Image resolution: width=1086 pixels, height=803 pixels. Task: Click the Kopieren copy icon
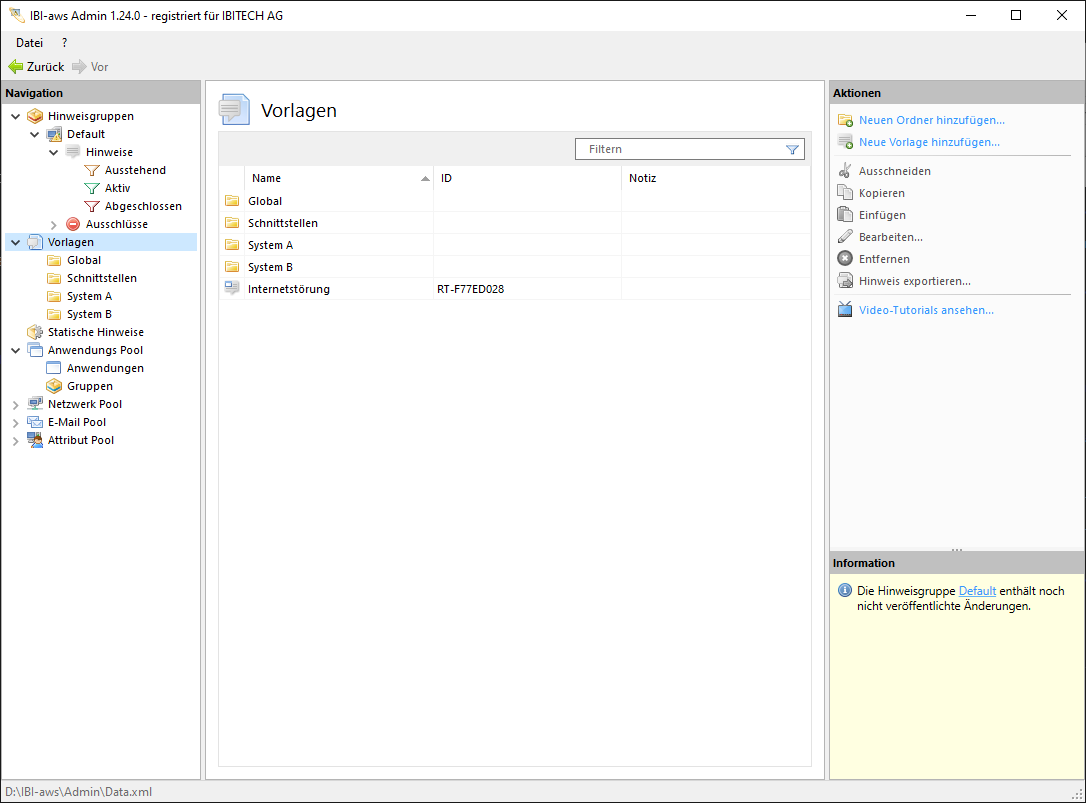coord(845,193)
